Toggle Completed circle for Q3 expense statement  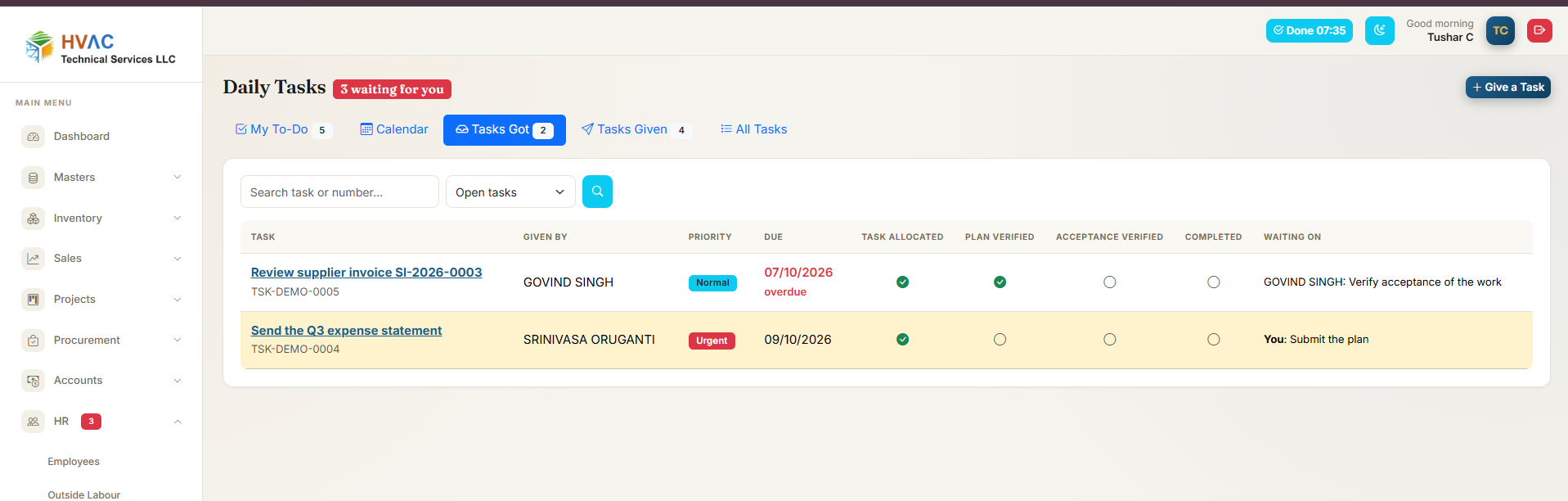click(1213, 340)
